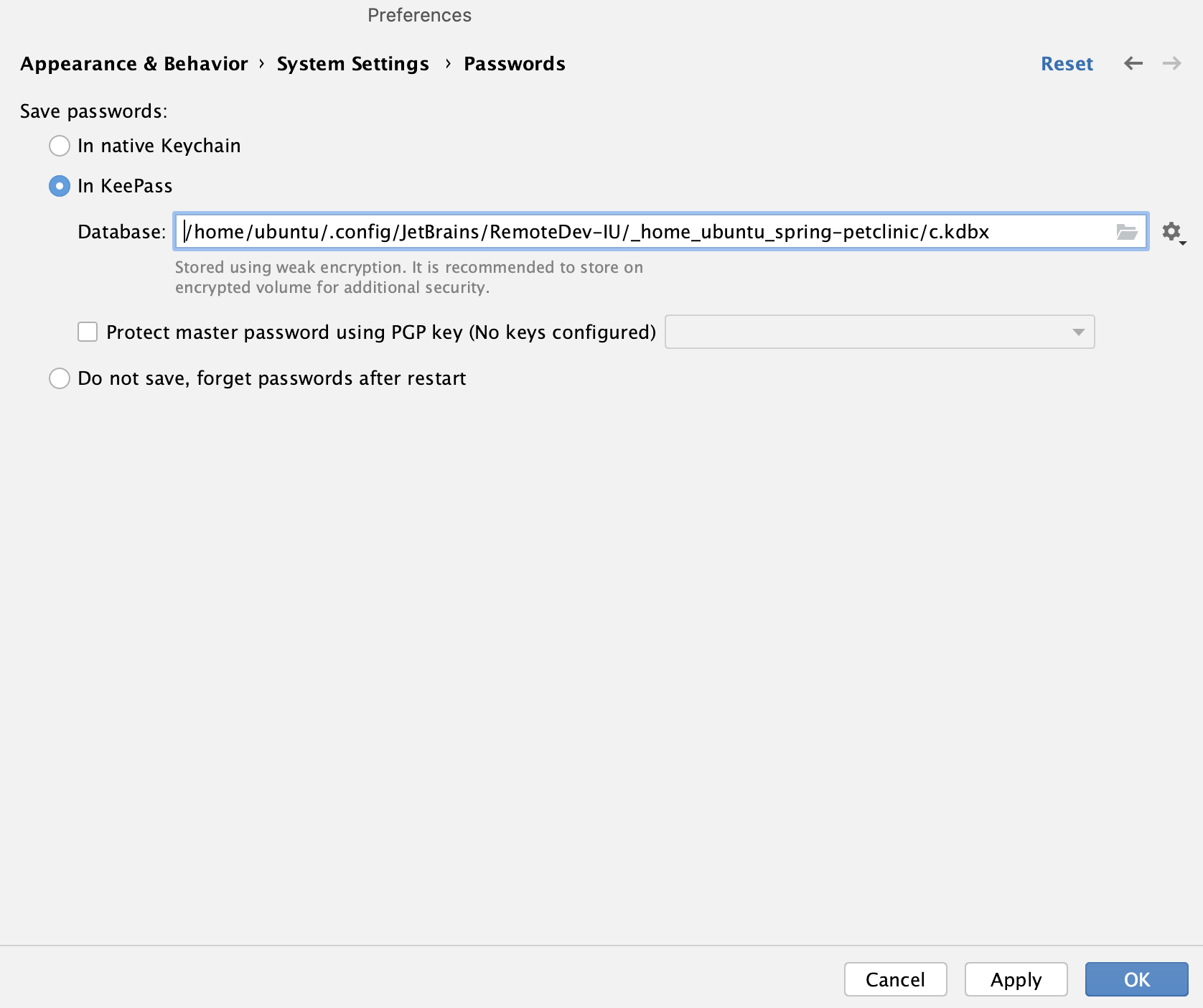The width and height of the screenshot is (1203, 1008).
Task: Enable Protect master password using PGP key
Action: (x=87, y=332)
